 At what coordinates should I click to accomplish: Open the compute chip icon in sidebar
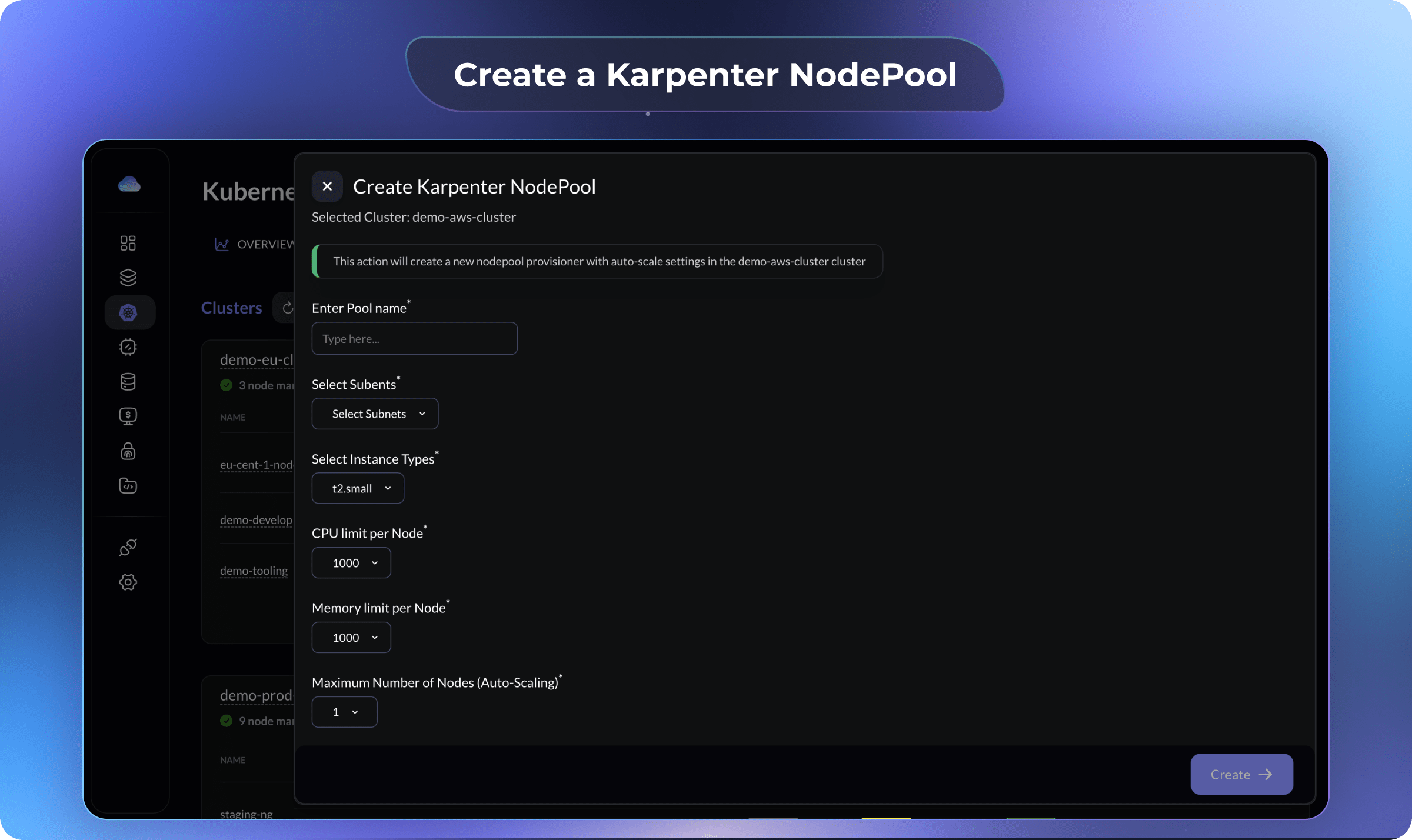tap(128, 346)
